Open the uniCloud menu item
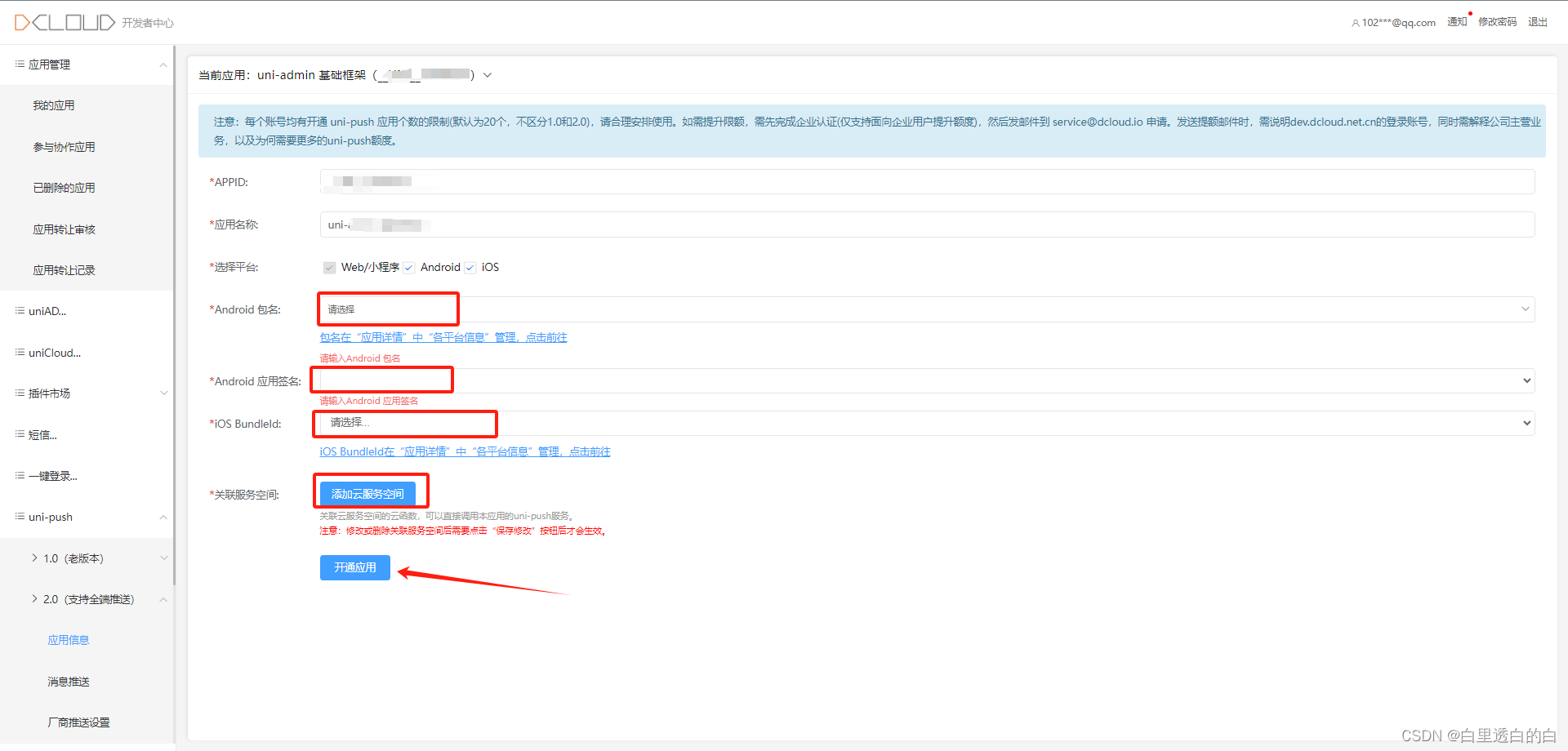This screenshot has width=1568, height=751. (55, 353)
